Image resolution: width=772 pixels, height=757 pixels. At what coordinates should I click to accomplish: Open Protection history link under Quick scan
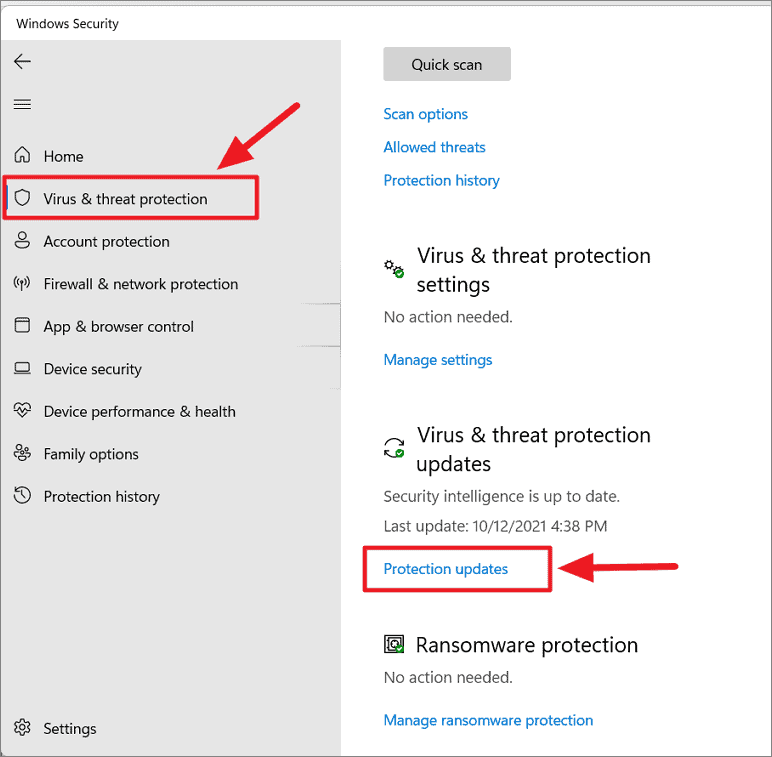(442, 181)
